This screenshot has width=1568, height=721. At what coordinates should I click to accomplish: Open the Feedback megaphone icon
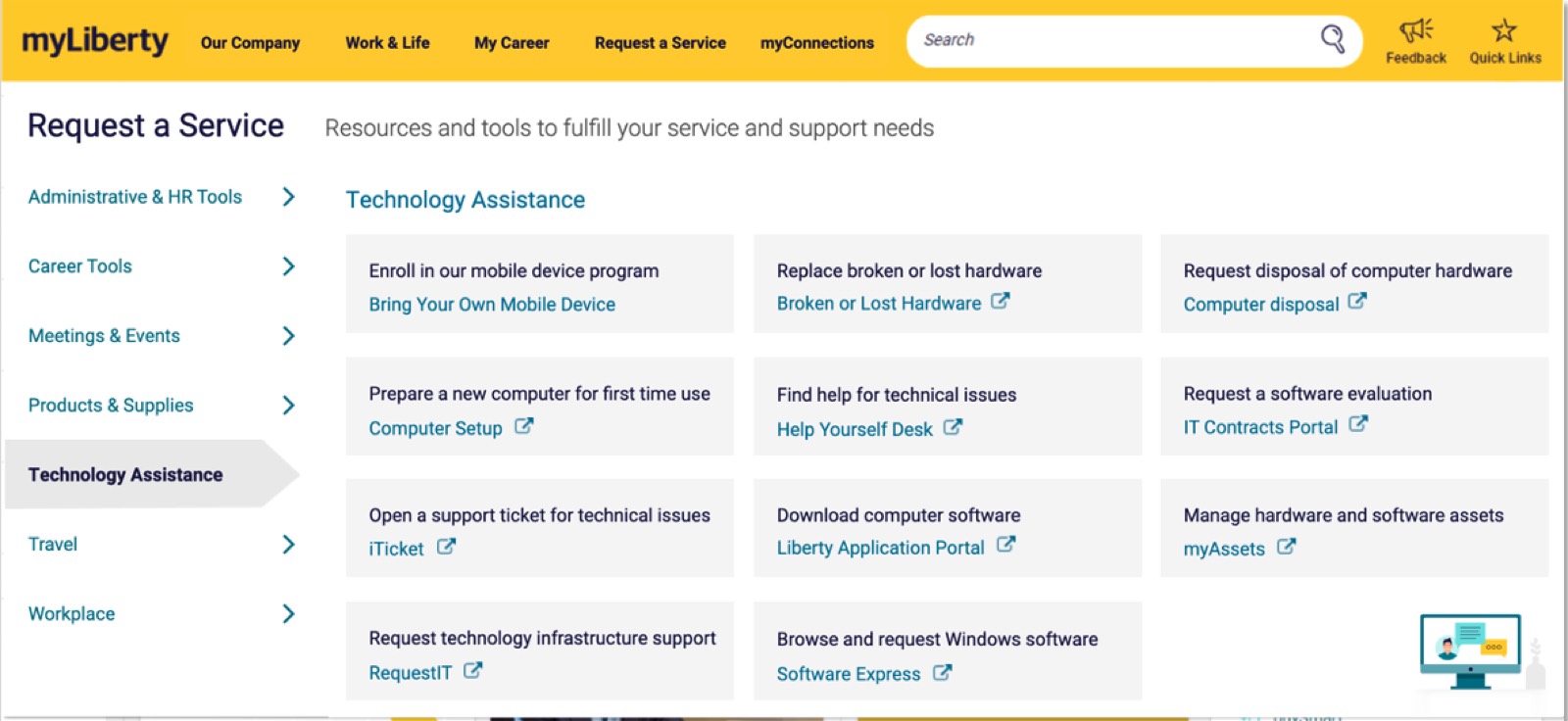click(1416, 30)
